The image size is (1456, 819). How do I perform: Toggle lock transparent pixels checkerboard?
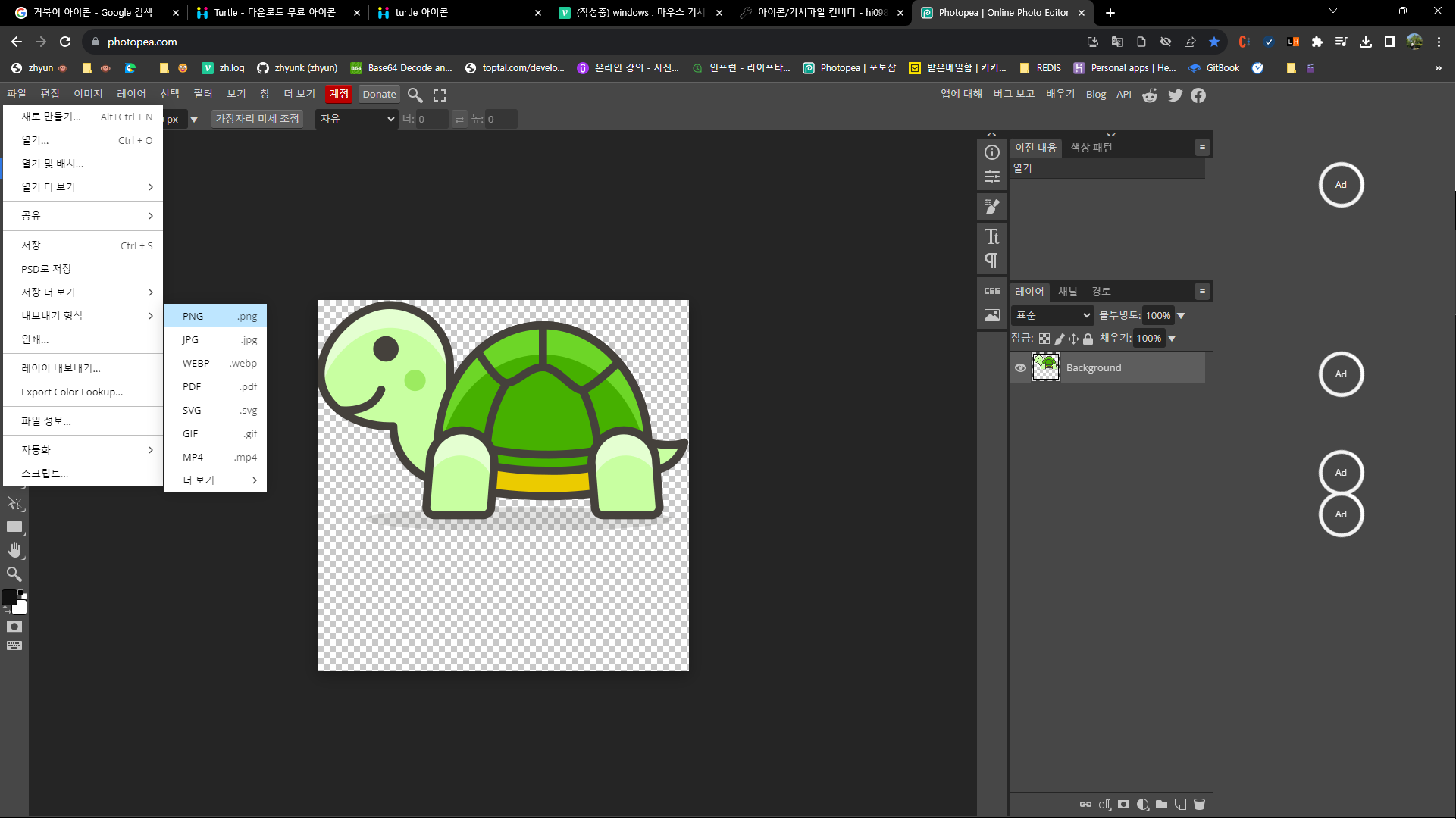coord(1044,339)
